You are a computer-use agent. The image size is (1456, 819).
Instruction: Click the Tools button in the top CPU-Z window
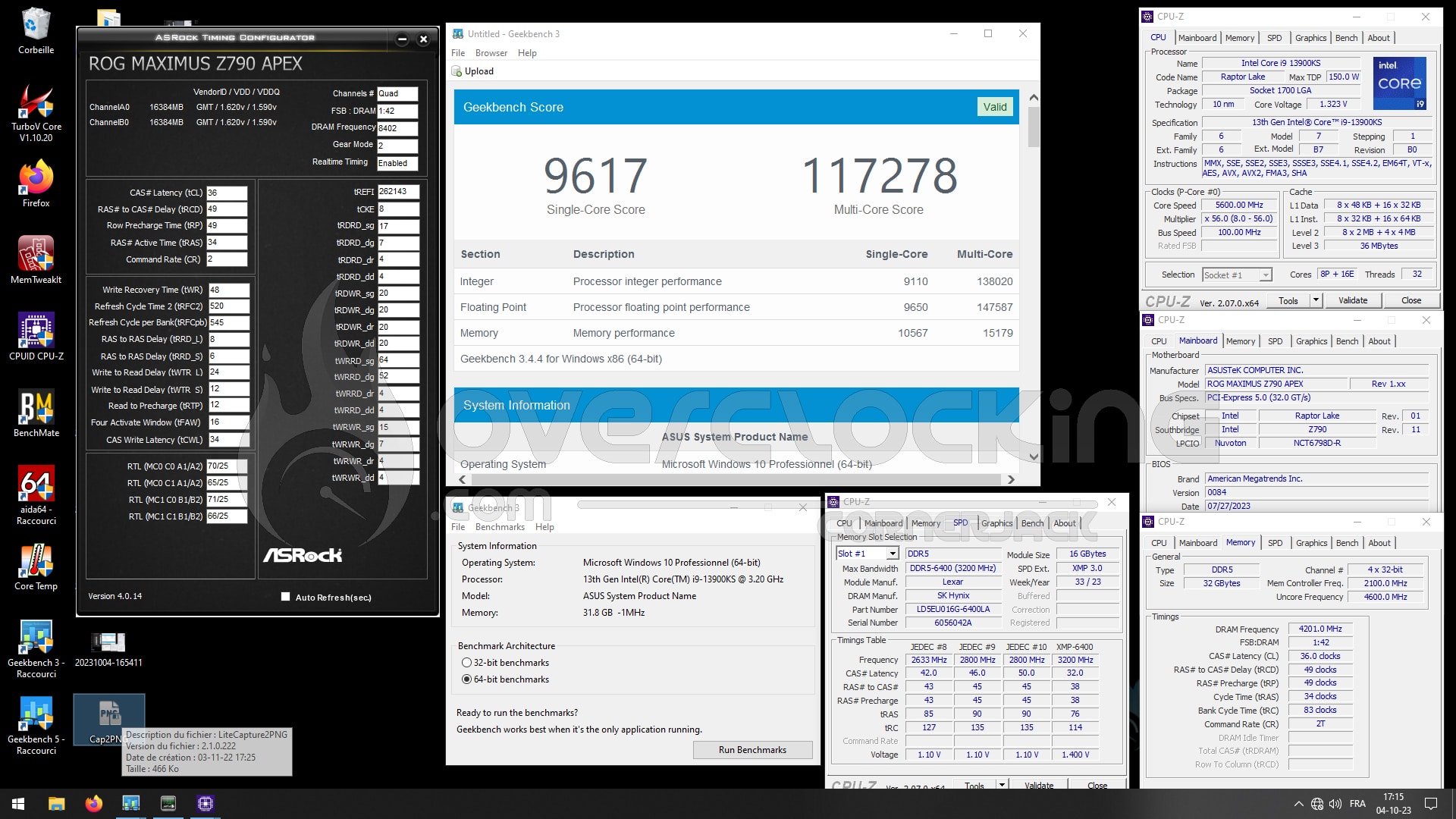(x=1288, y=300)
